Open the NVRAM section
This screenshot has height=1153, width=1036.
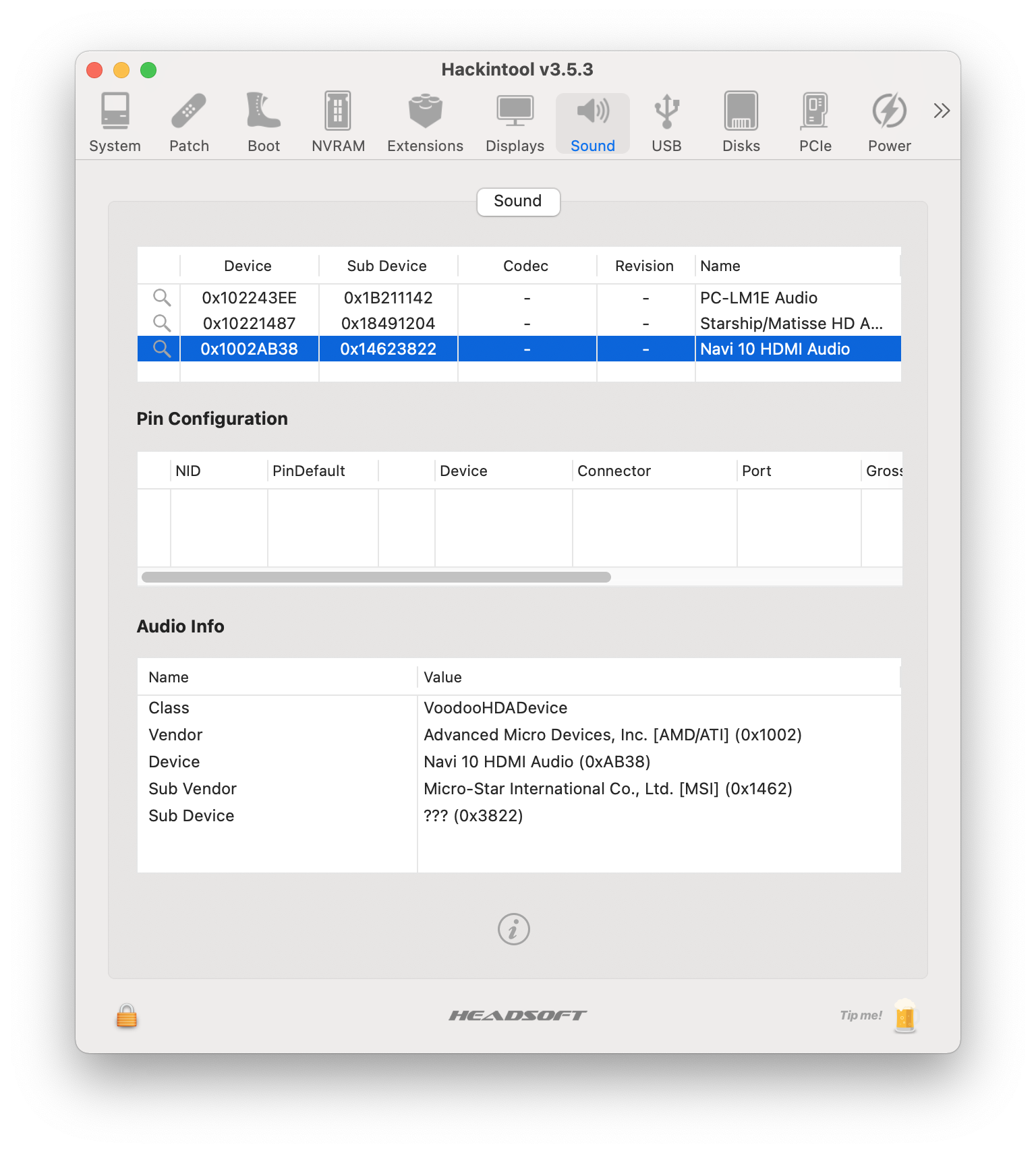338,123
